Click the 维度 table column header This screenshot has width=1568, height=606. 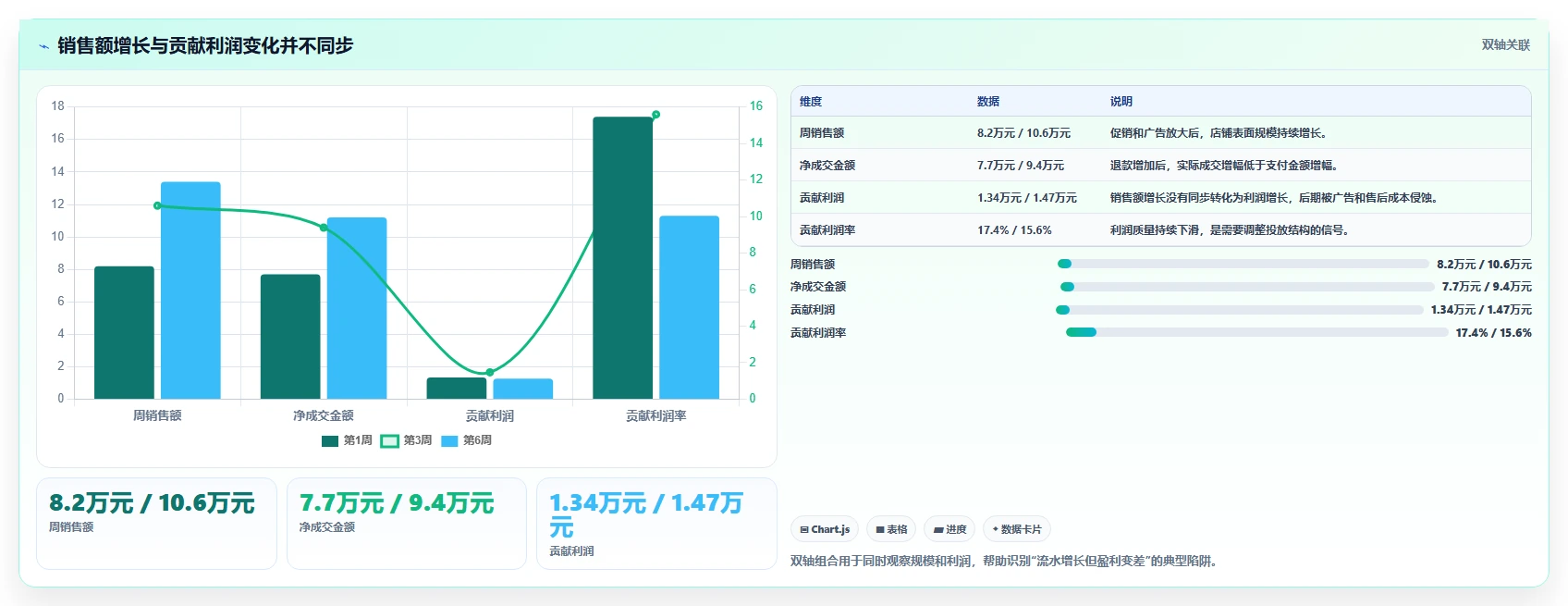tap(811, 102)
